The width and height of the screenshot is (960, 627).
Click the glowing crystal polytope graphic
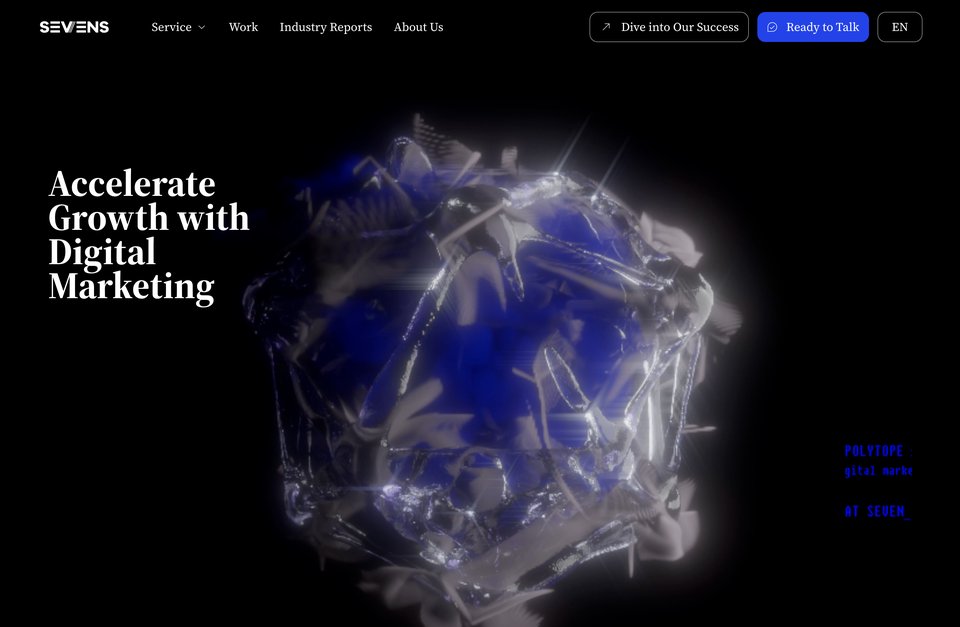click(x=490, y=367)
